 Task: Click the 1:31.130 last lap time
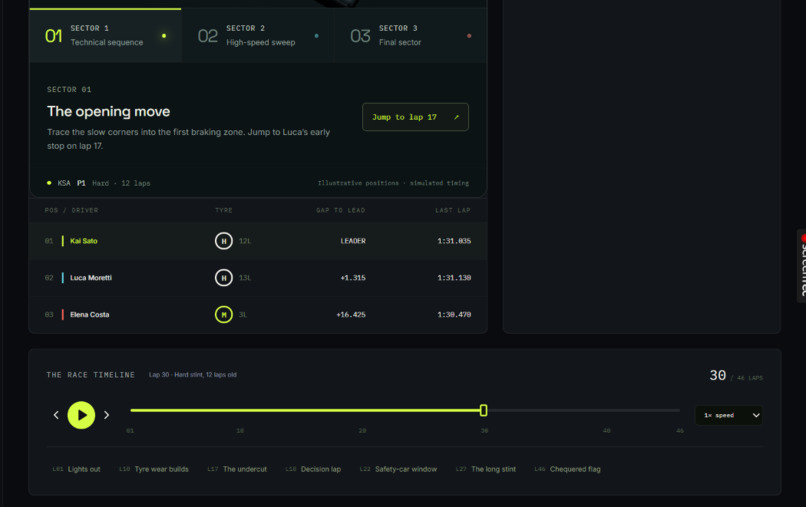coord(454,278)
